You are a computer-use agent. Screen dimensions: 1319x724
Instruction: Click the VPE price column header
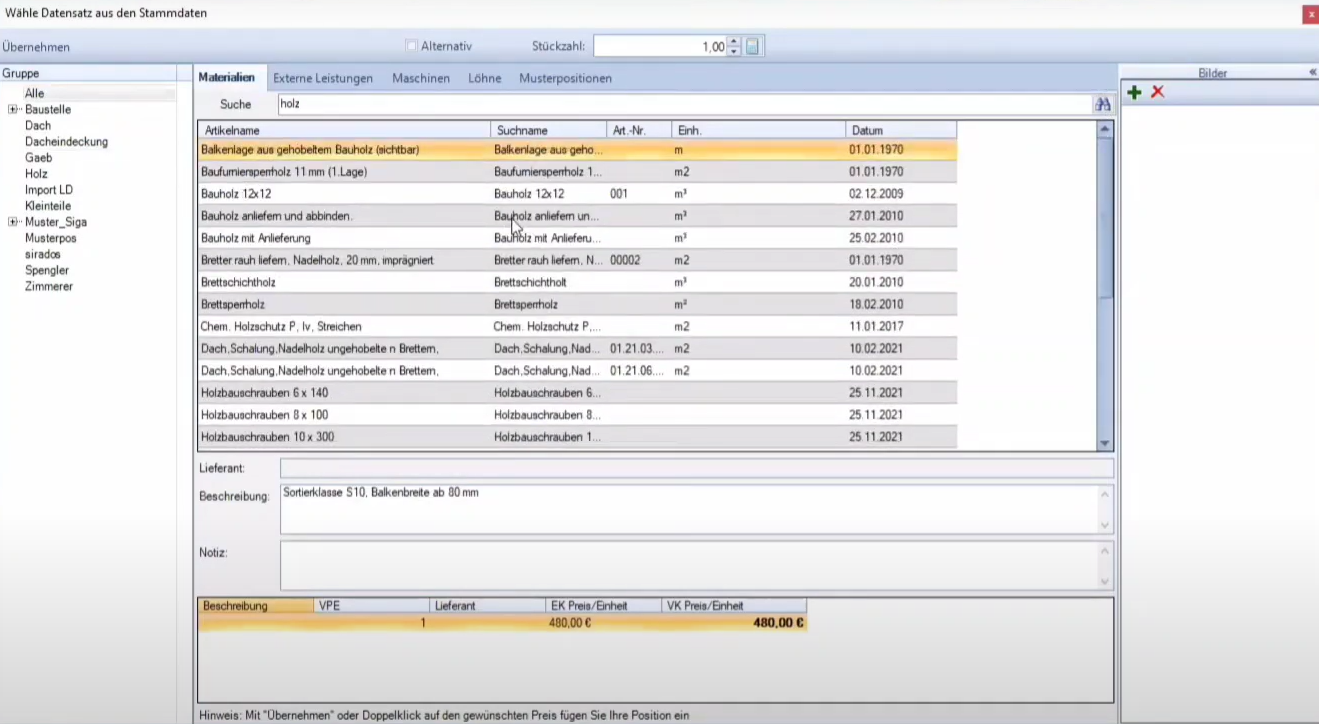(371, 605)
